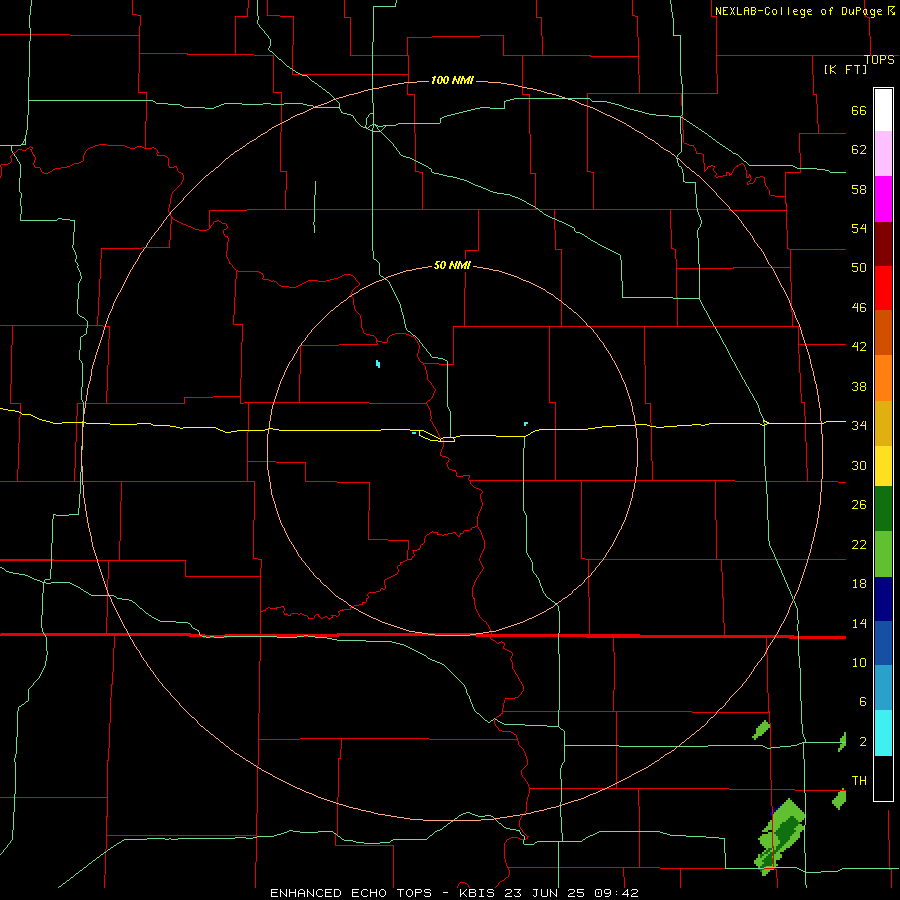
Task: Select the bright red legend swatch
Action: [883, 288]
